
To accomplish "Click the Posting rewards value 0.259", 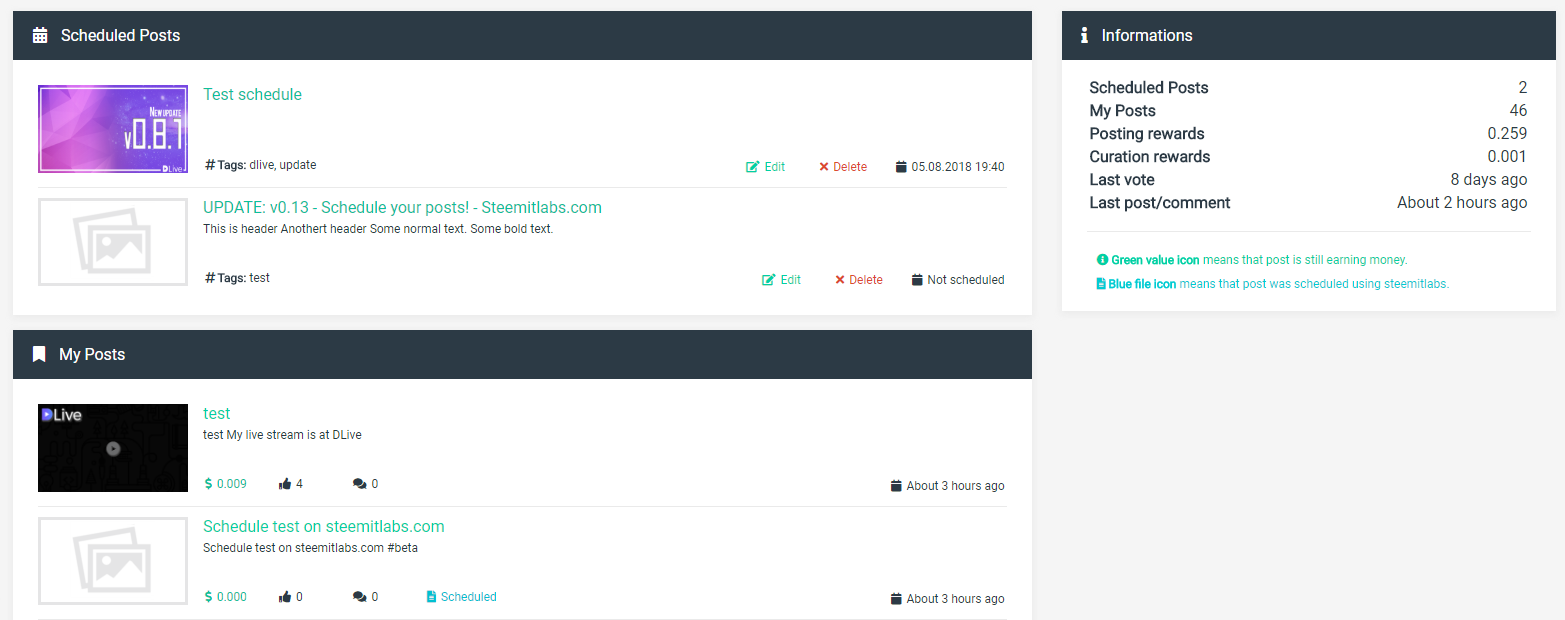I will tap(1507, 134).
